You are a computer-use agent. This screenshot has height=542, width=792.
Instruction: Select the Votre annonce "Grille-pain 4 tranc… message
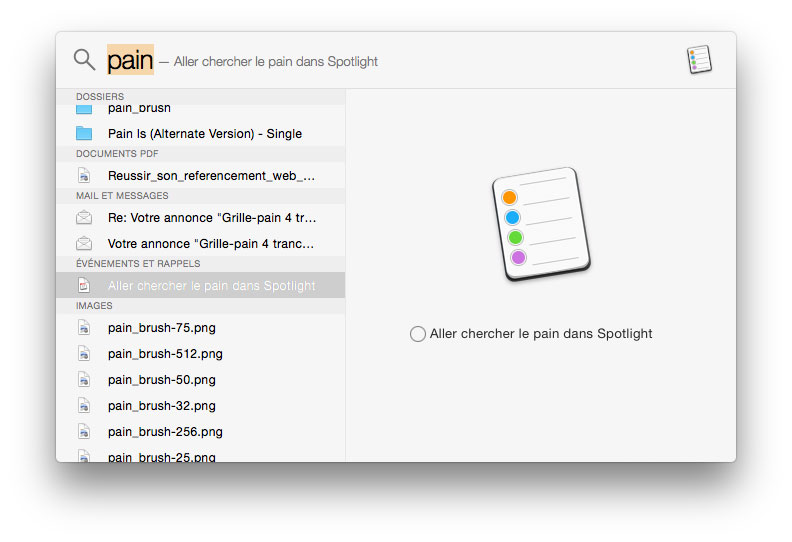[x=201, y=243]
